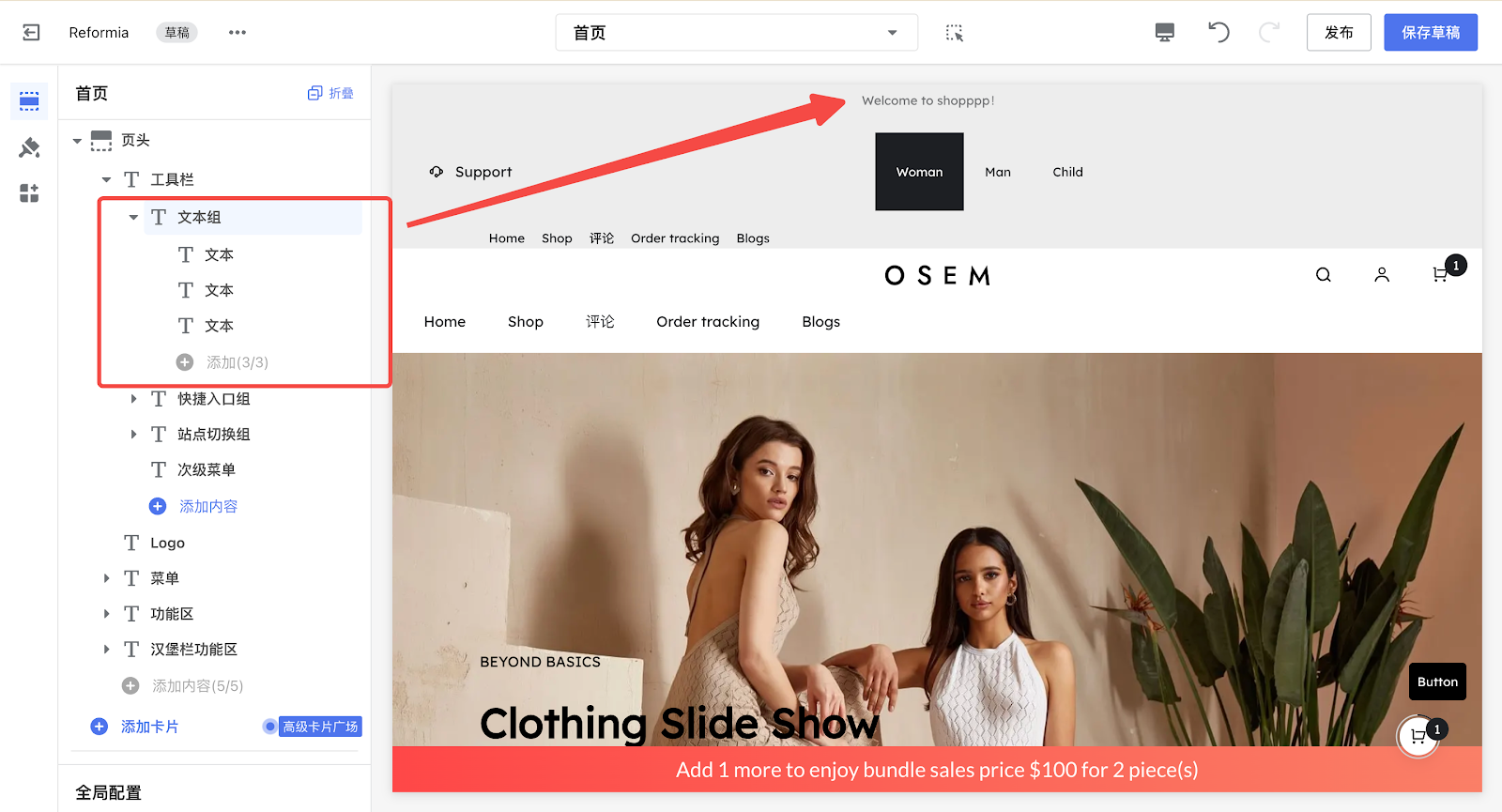Viewport: 1502px width, 812px height.
Task: Open the add apps sidebar icon
Action: coord(29,193)
